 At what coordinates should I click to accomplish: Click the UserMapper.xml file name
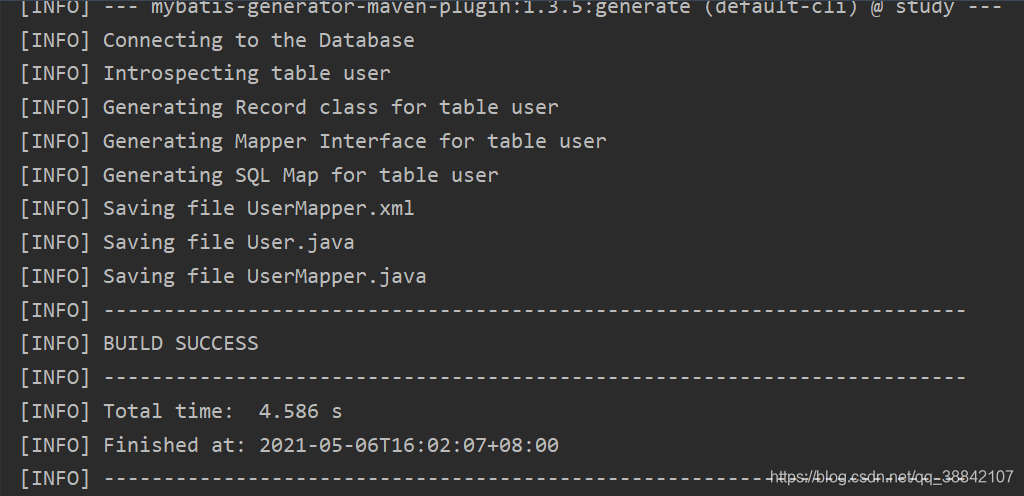coord(330,209)
